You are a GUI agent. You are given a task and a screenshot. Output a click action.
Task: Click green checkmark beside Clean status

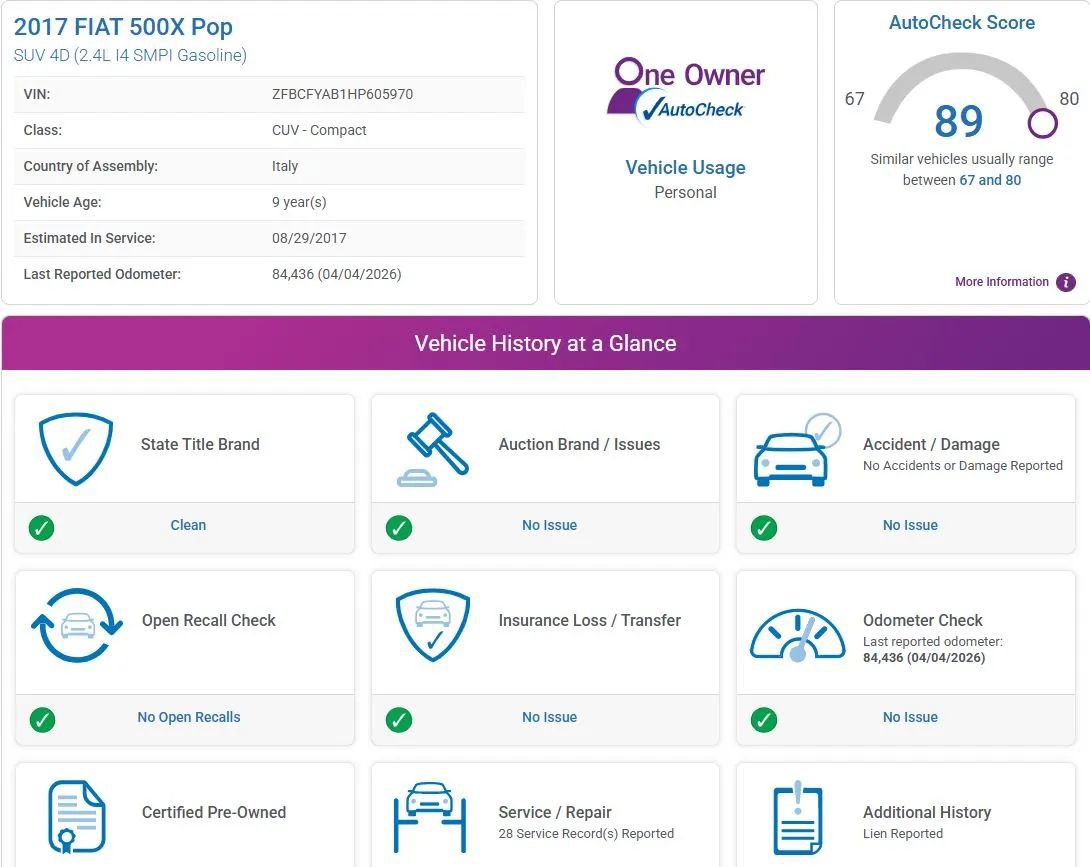click(42, 528)
